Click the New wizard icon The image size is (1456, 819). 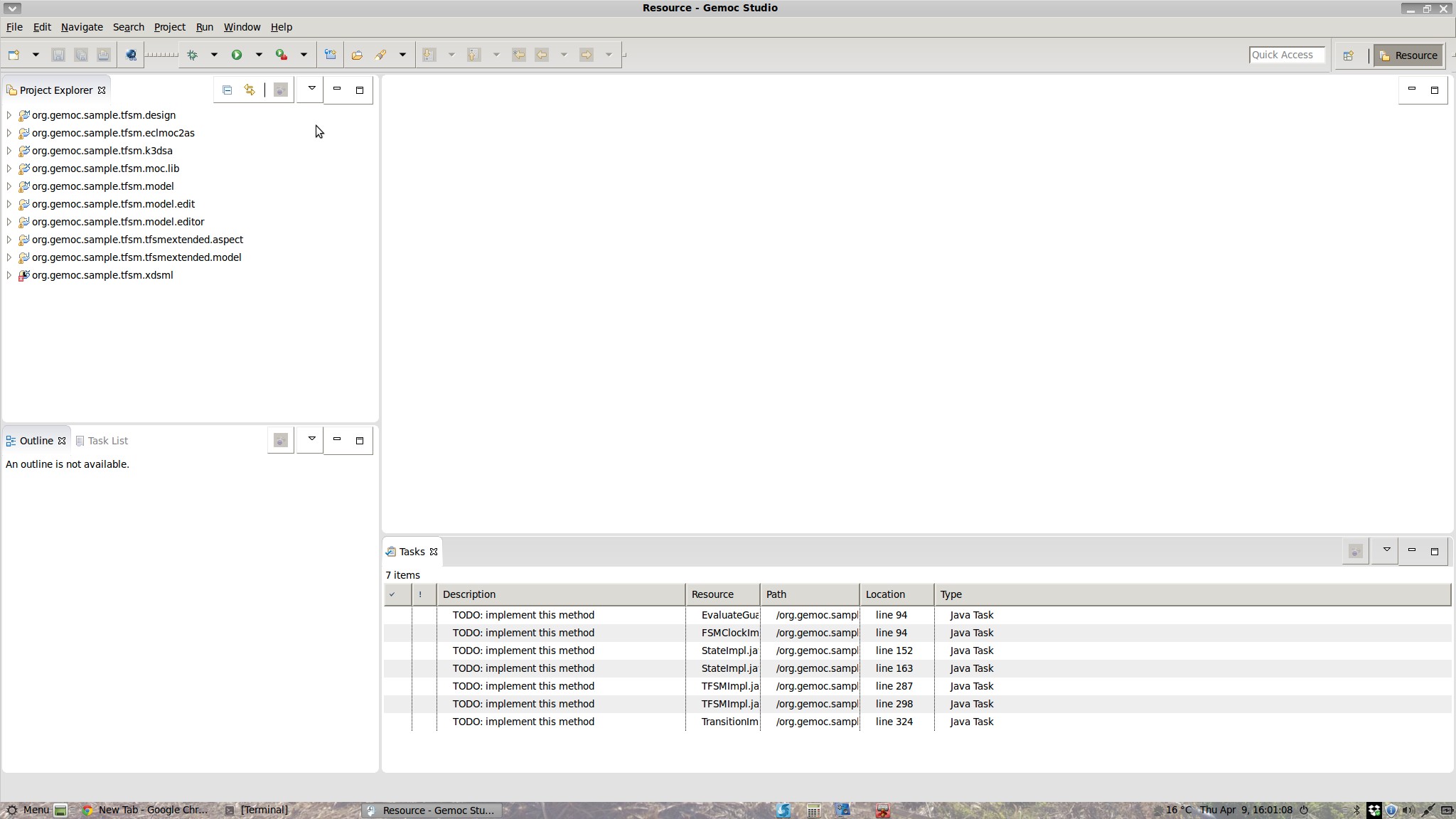(14, 55)
